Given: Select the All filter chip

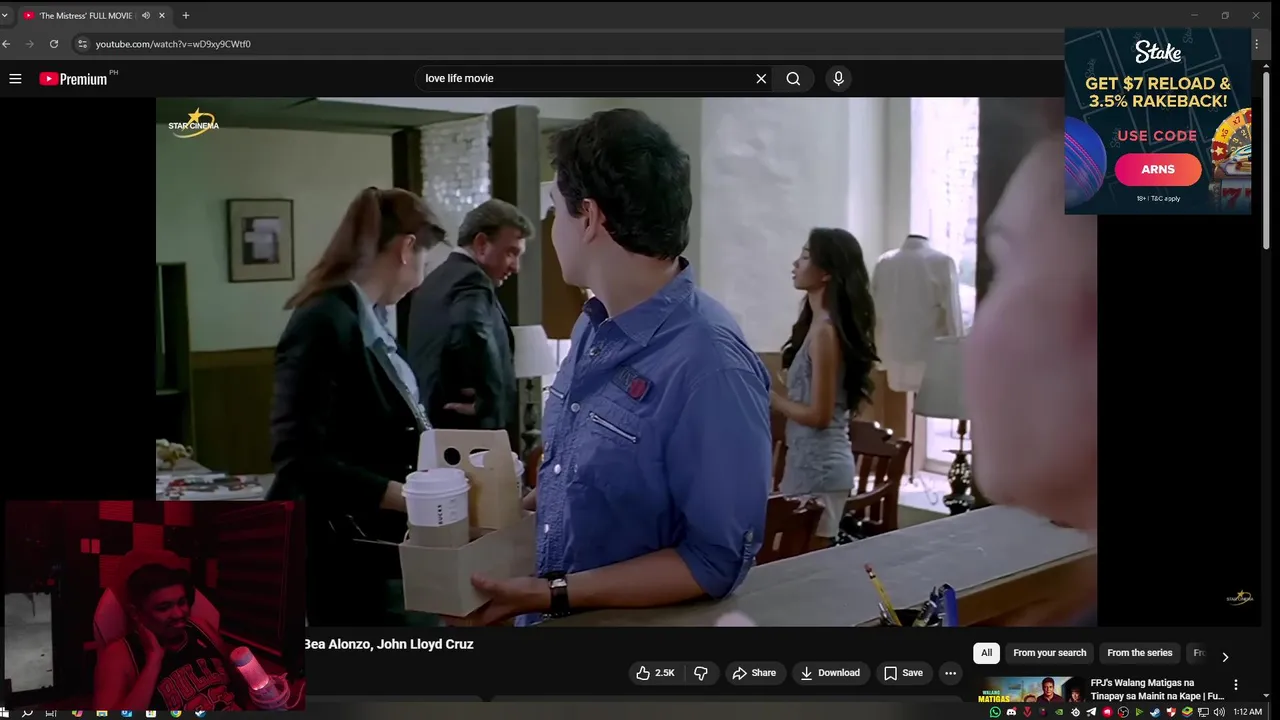Looking at the screenshot, I should click(x=986, y=653).
